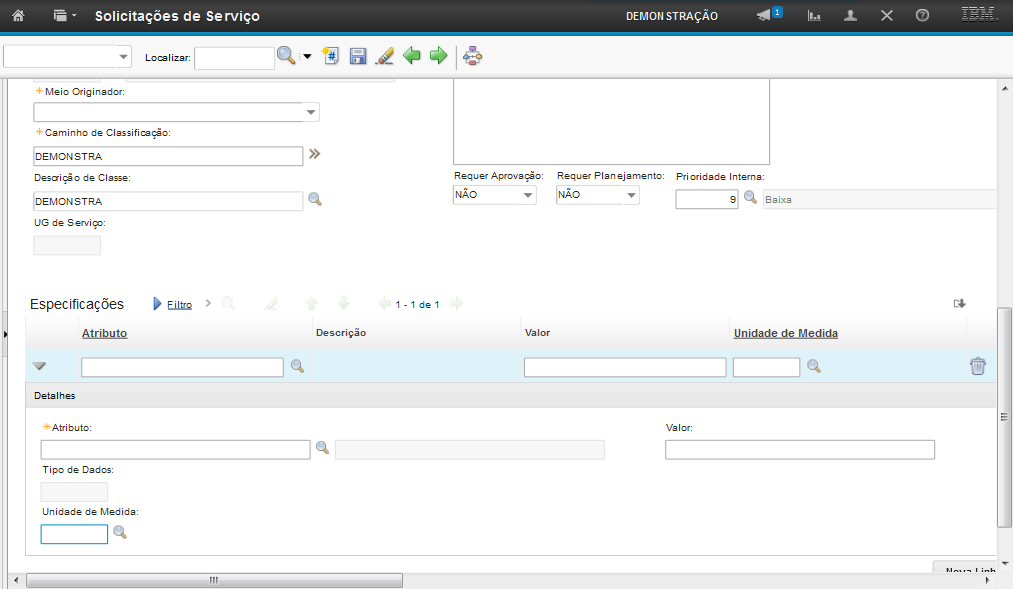Go to the next record green arrow

coord(438,57)
